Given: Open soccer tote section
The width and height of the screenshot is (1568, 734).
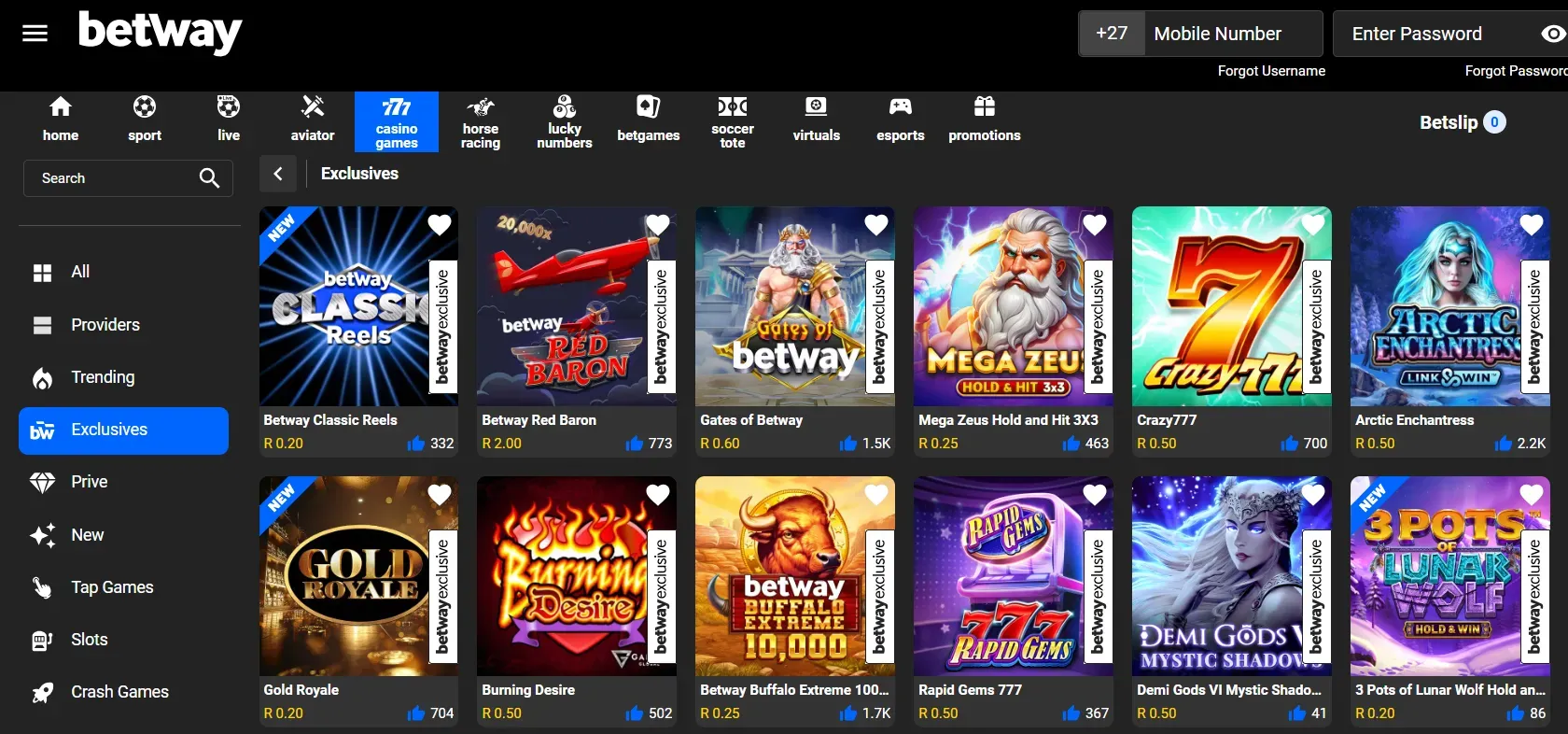Looking at the screenshot, I should point(733,121).
